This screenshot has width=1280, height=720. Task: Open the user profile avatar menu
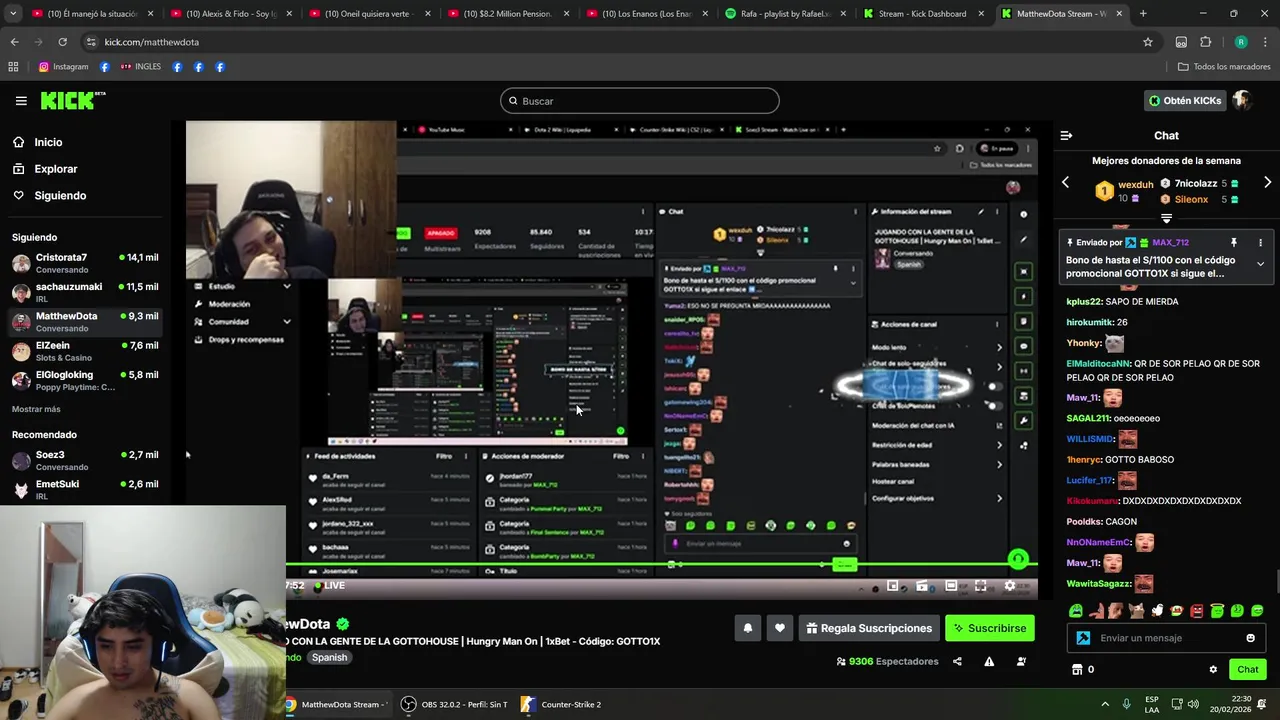pyautogui.click(x=1242, y=100)
